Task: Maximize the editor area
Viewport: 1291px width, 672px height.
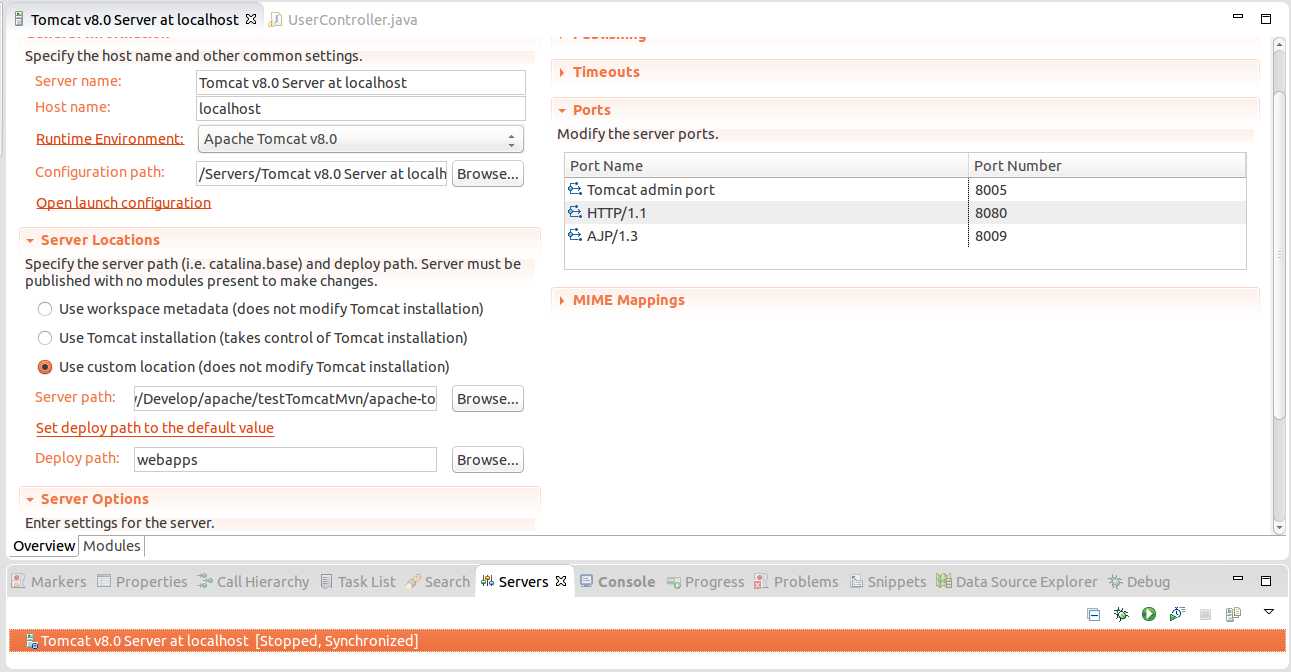Action: click(x=1266, y=19)
